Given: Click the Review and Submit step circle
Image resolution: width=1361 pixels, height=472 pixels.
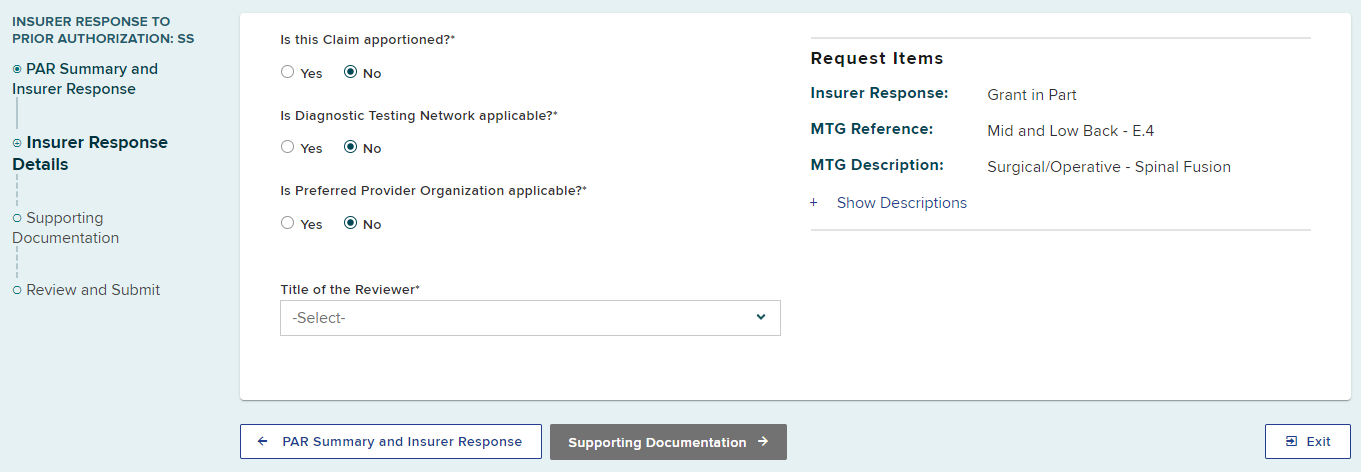Looking at the screenshot, I should click(x=17, y=290).
